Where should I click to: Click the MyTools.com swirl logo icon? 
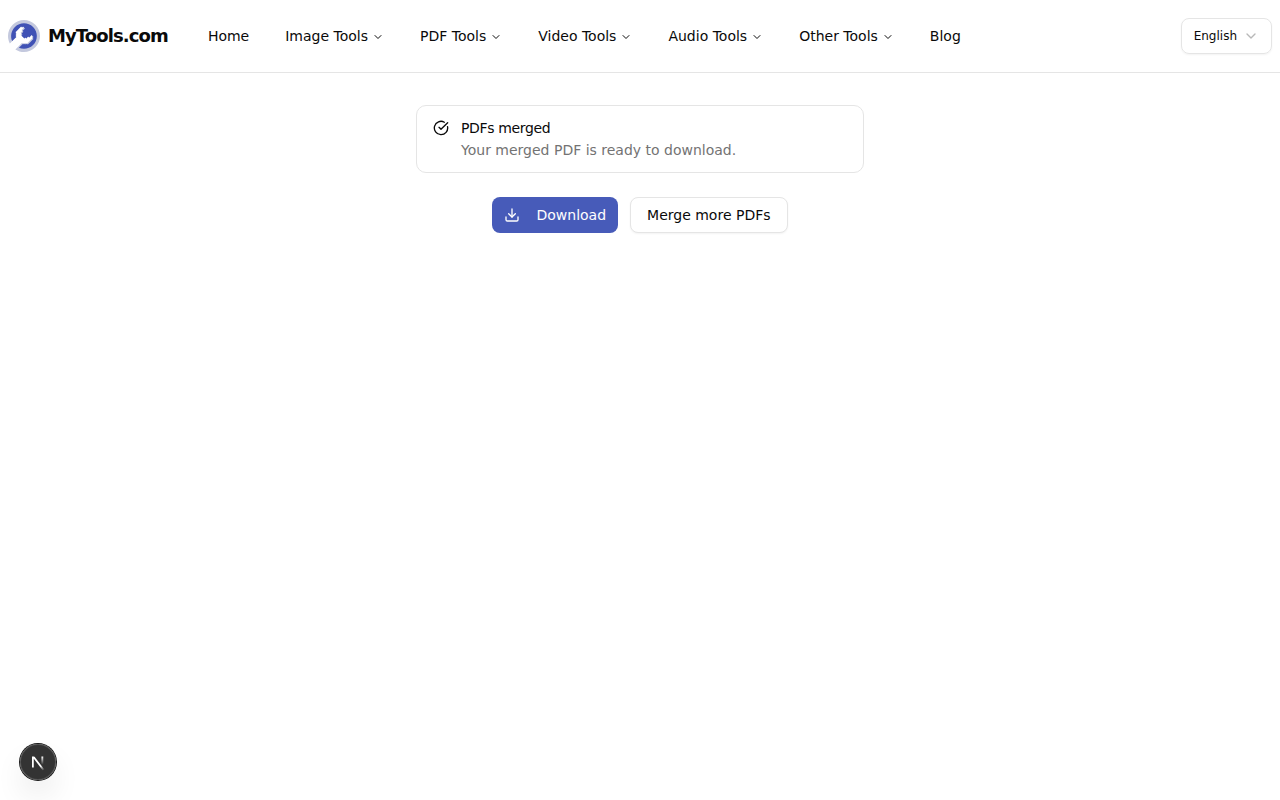22,35
